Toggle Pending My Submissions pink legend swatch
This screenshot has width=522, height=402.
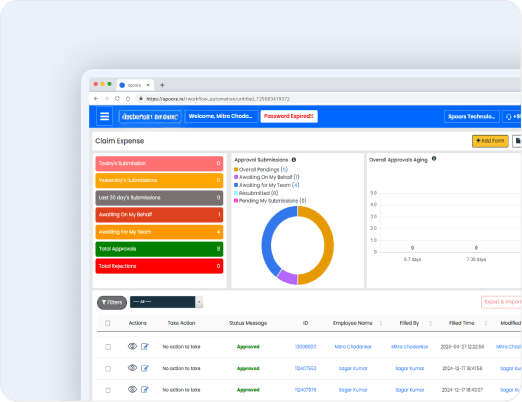[x=236, y=201]
